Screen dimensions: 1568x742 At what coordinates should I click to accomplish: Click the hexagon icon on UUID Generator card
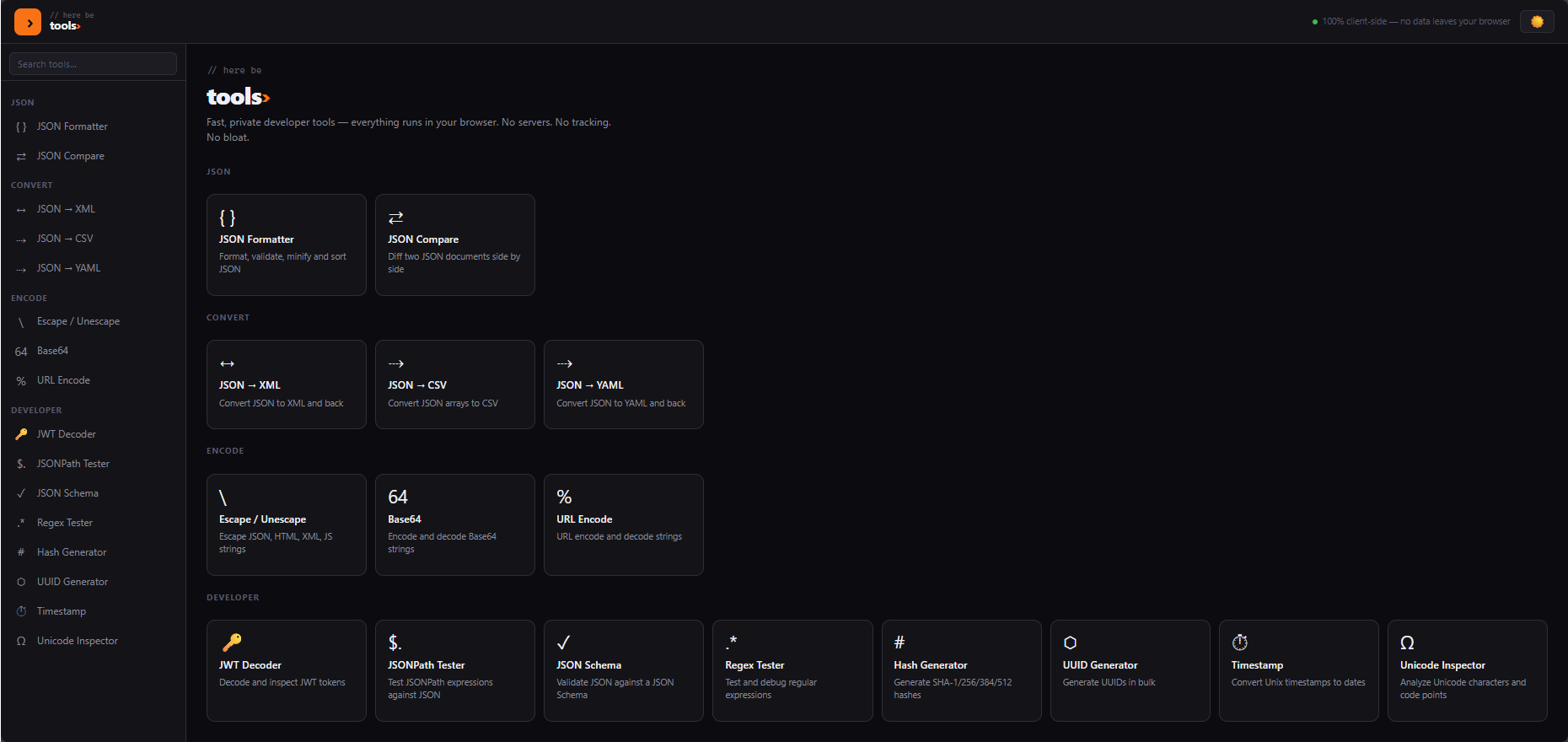(1070, 643)
